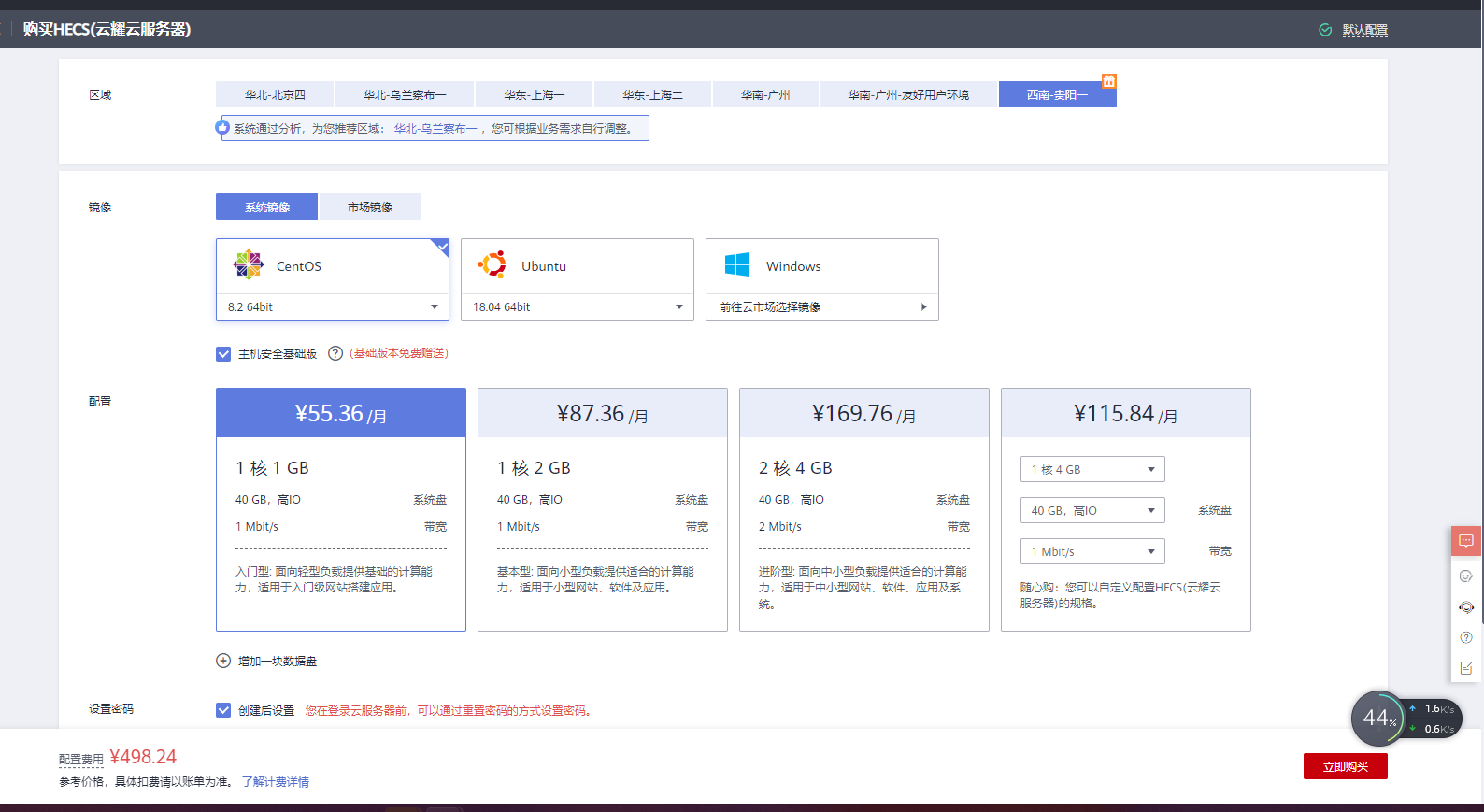Click the CentOS logo icon
Viewport: 1484px width, 812px height.
(x=249, y=264)
